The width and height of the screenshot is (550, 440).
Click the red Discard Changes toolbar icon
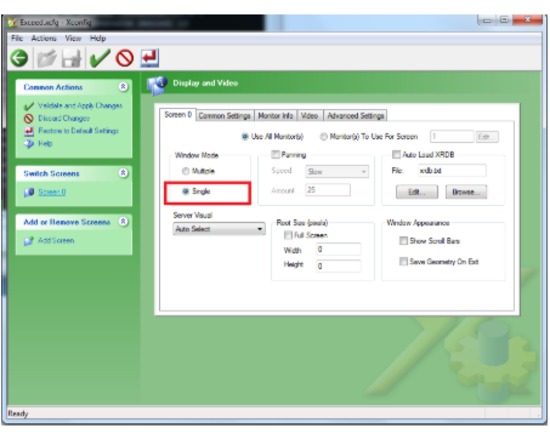[x=125, y=58]
